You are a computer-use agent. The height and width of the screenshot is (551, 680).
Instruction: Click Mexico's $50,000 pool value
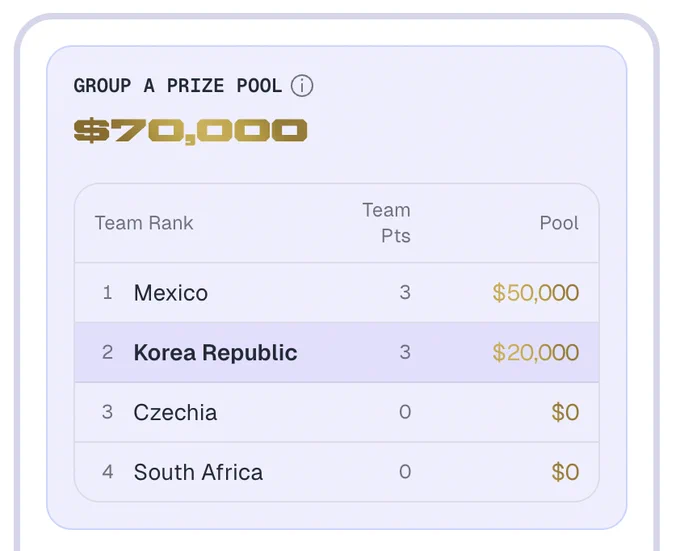click(x=536, y=293)
